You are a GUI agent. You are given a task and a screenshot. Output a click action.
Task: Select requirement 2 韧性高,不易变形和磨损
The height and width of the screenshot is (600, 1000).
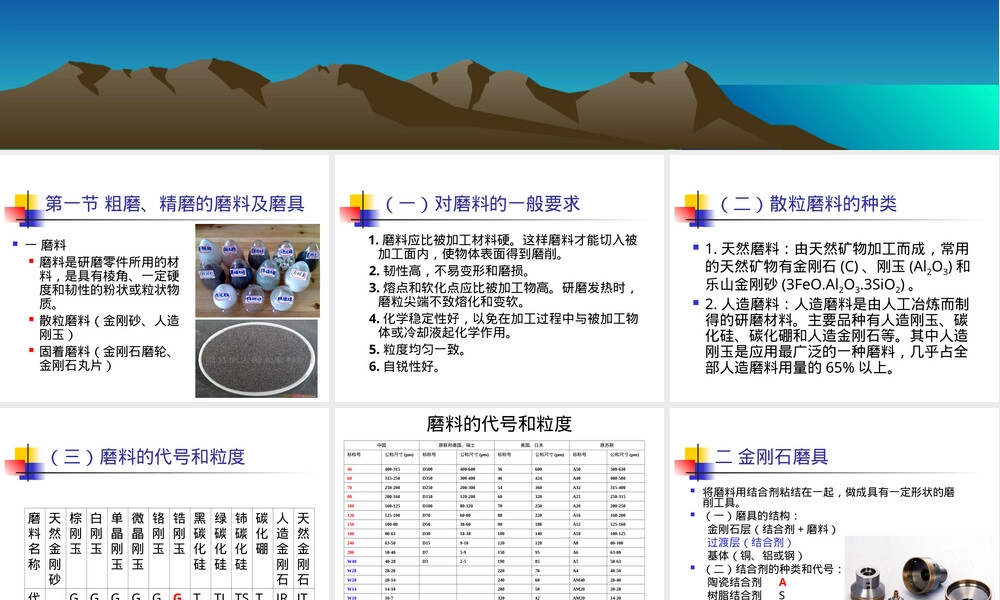pyautogui.click(x=449, y=271)
